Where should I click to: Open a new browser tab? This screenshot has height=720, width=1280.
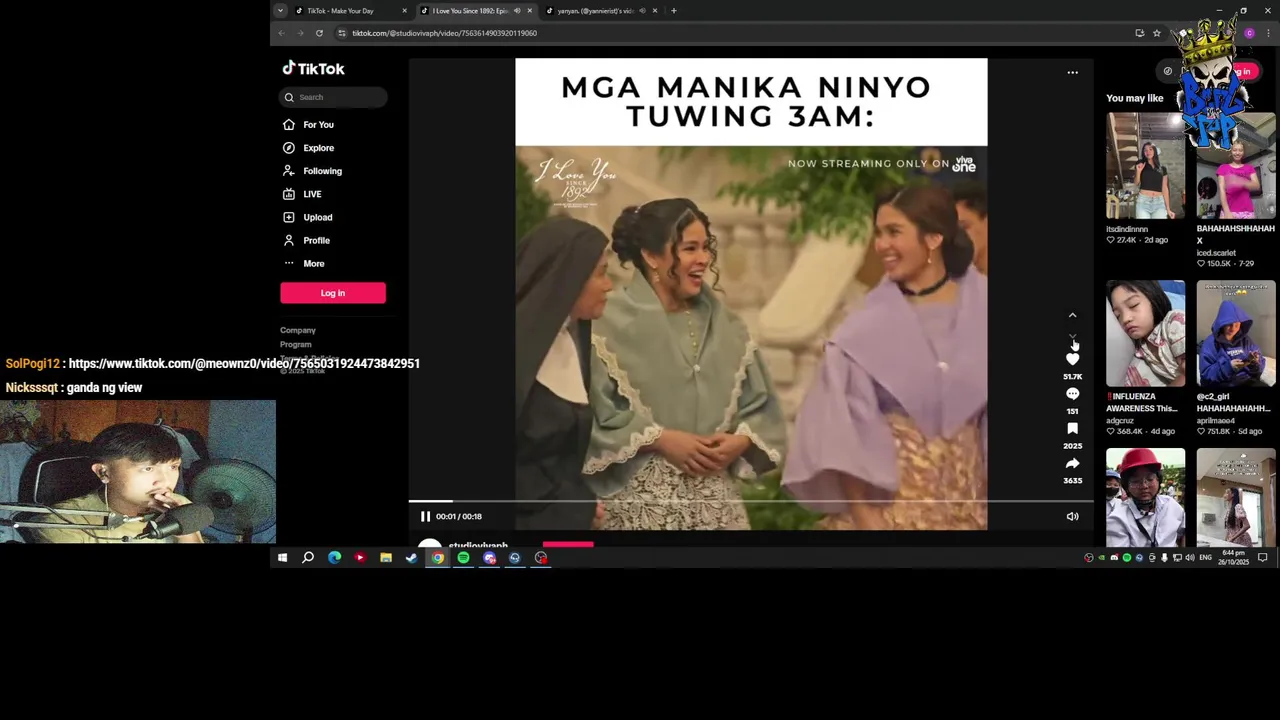tap(674, 11)
